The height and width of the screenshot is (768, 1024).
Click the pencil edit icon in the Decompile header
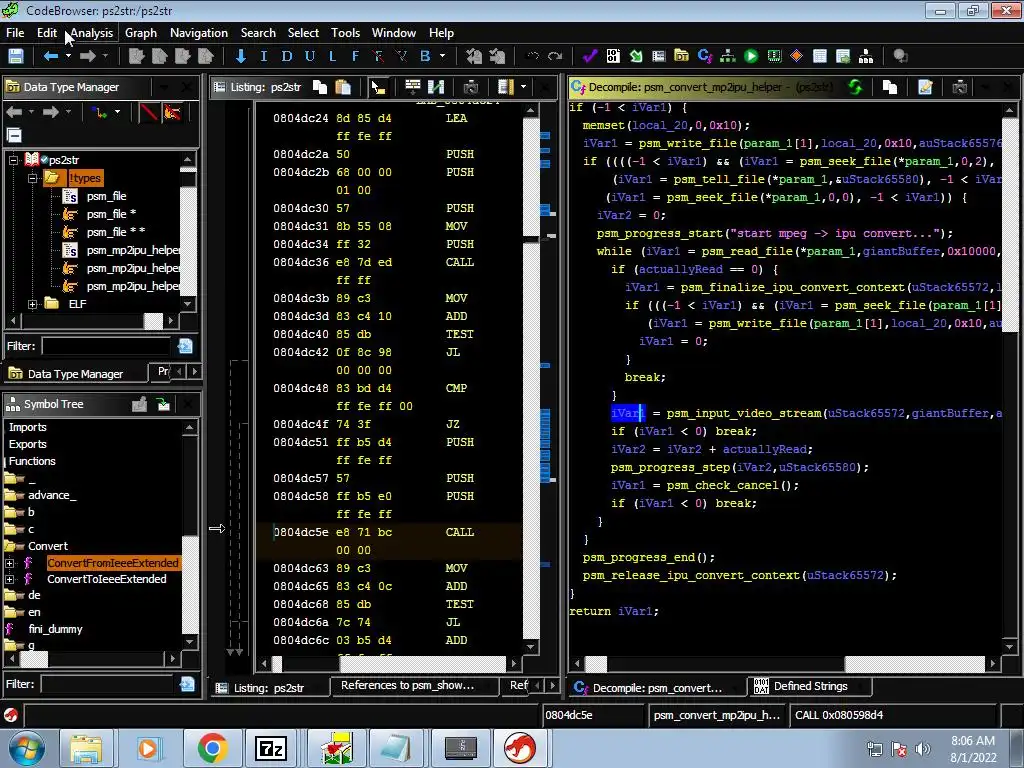[x=925, y=87]
